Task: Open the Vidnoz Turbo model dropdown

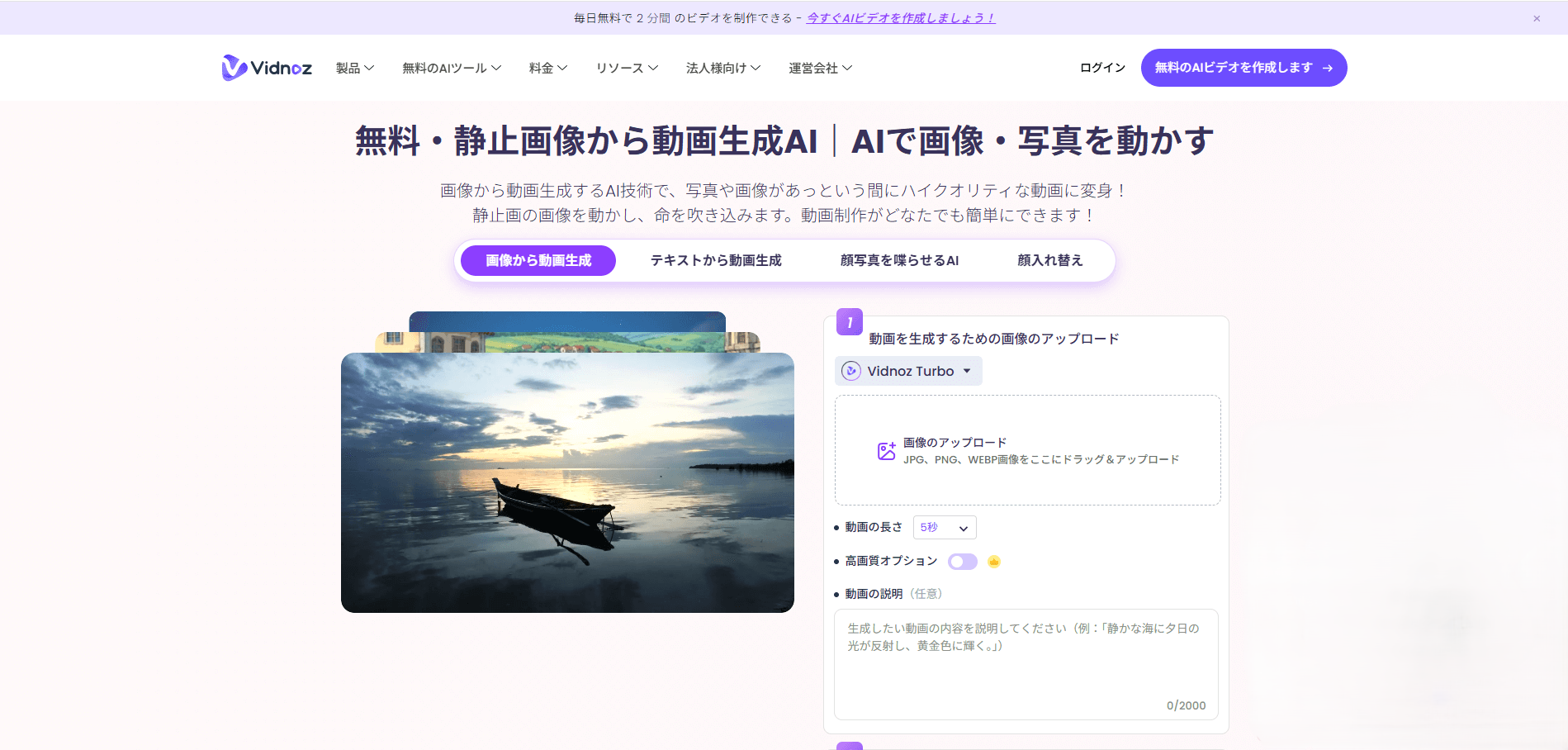Action: 966,370
